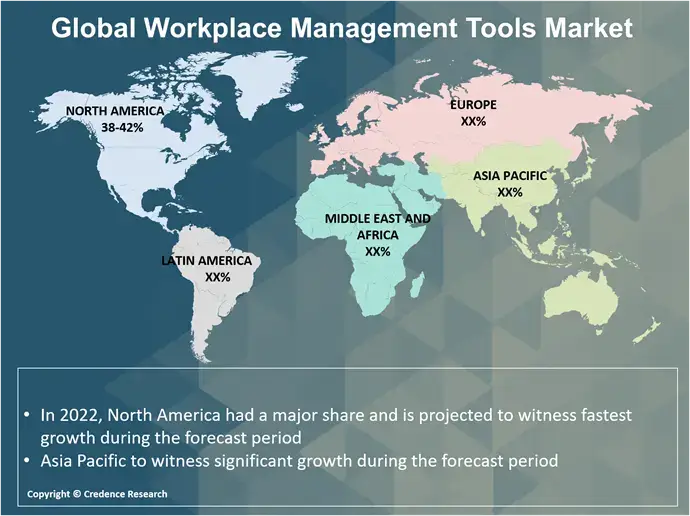Click the Copyright Credence Research text
The width and height of the screenshot is (690, 516).
(x=97, y=494)
